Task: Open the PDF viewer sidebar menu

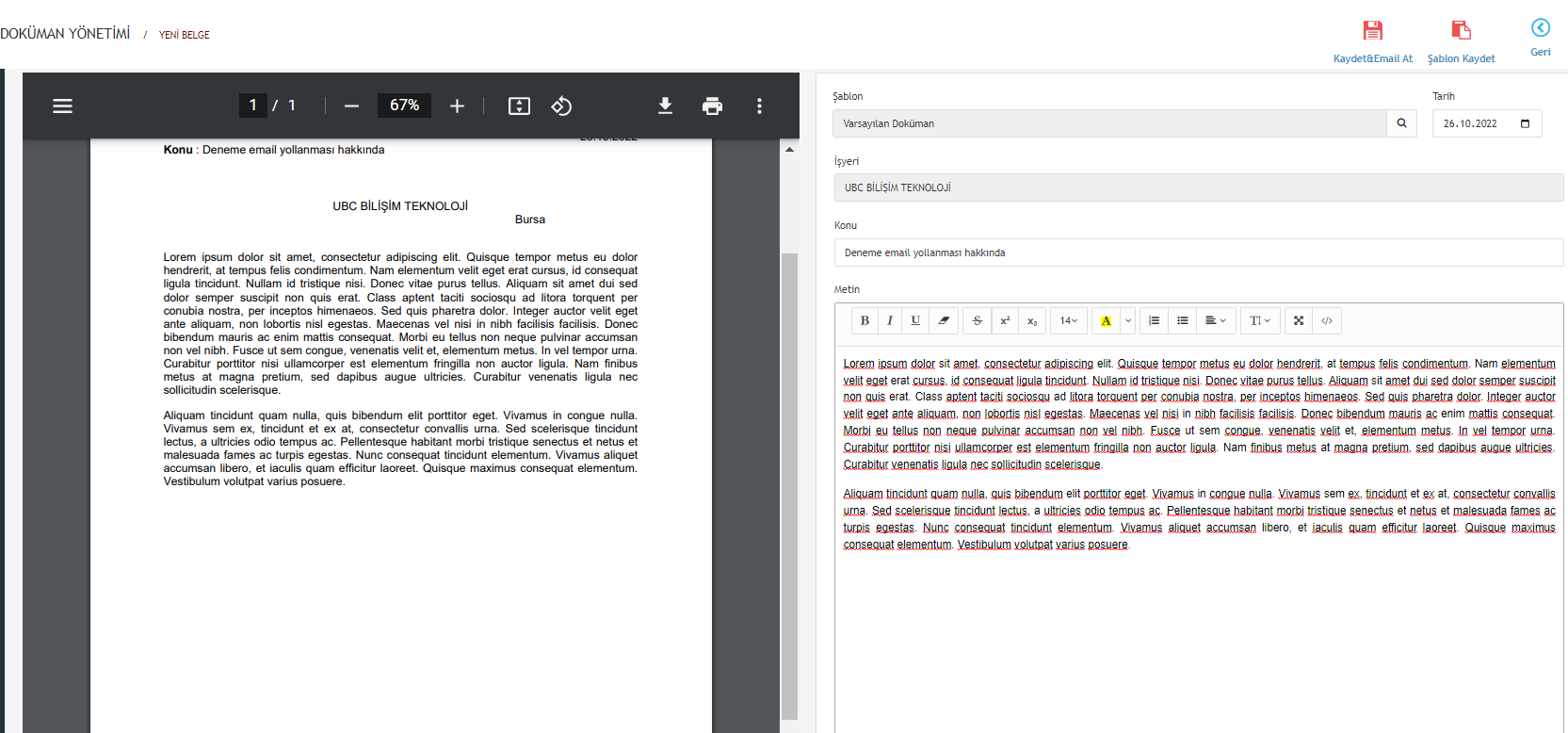Action: (x=62, y=106)
